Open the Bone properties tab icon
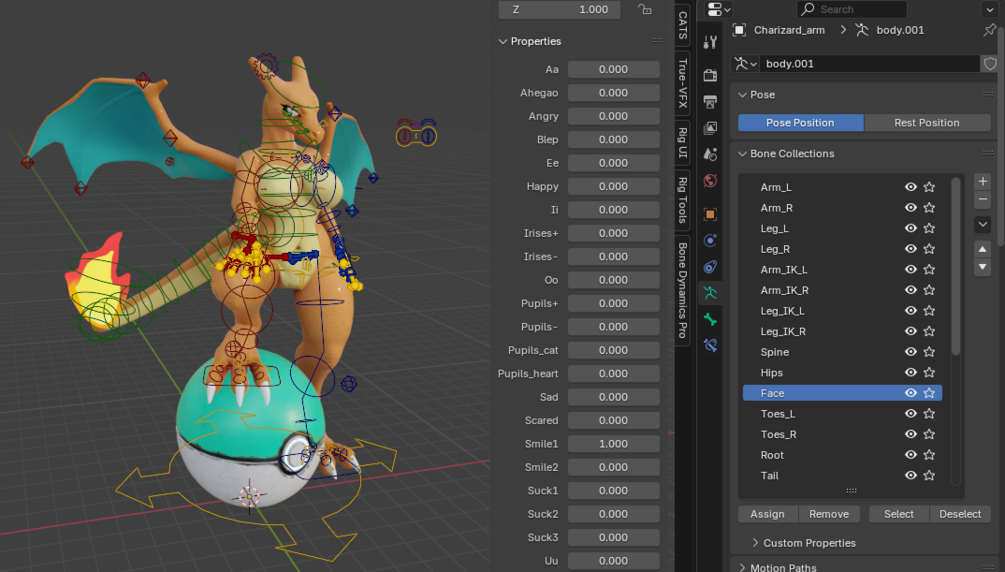The height and width of the screenshot is (572, 1005). 710,319
